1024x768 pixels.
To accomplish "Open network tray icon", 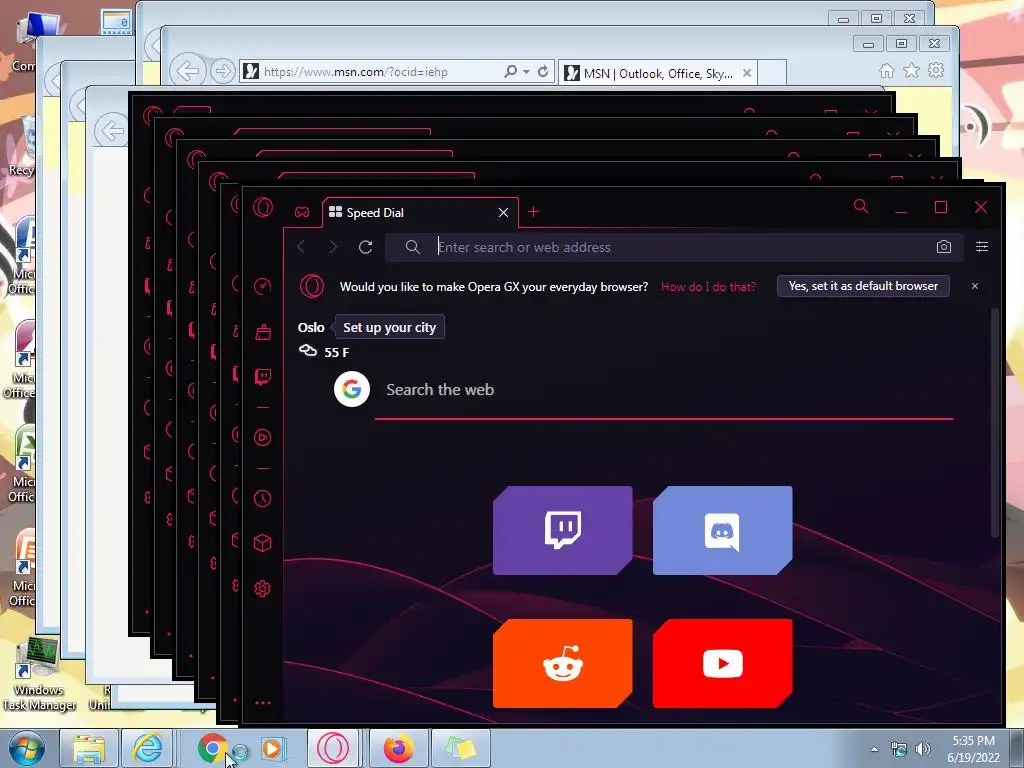I will (899, 749).
